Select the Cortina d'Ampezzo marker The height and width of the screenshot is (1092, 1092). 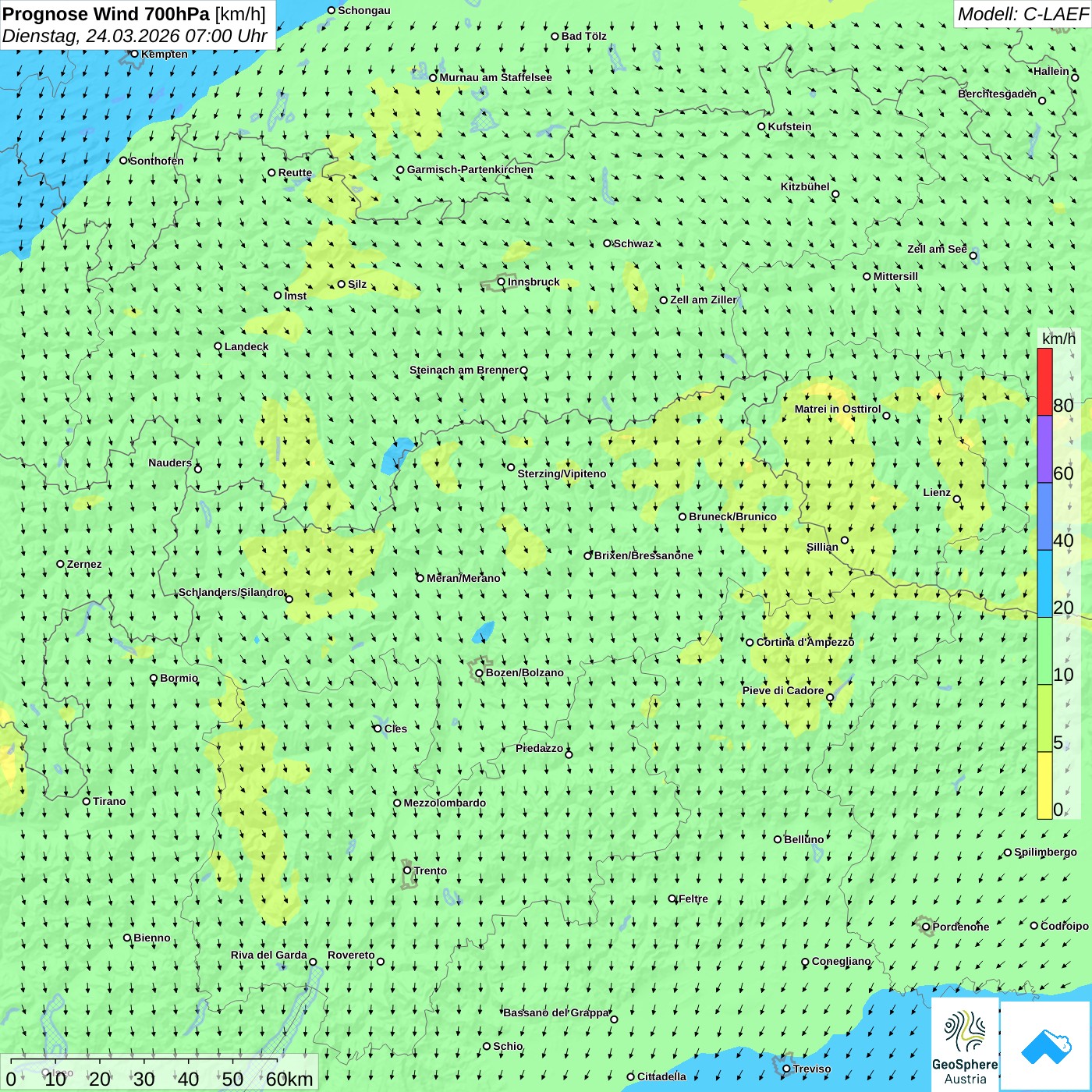[750, 643]
